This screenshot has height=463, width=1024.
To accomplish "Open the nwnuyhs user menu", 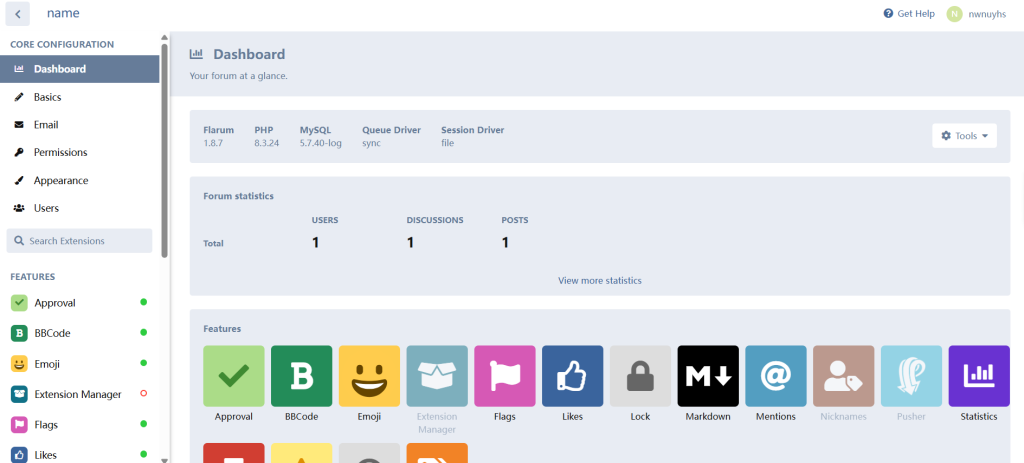I will point(976,14).
